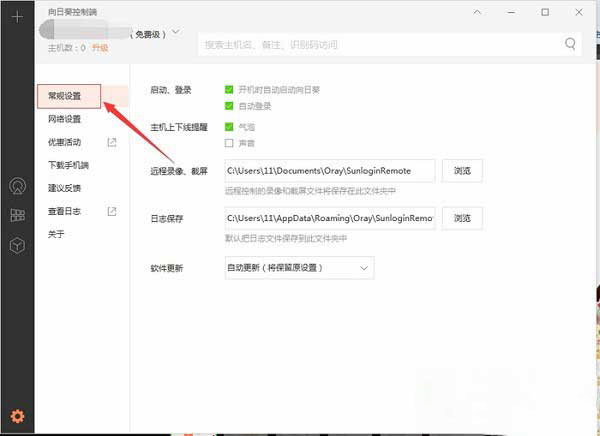Open 查看日志 menu item
Screen dimensions: 600x436
click(64, 211)
